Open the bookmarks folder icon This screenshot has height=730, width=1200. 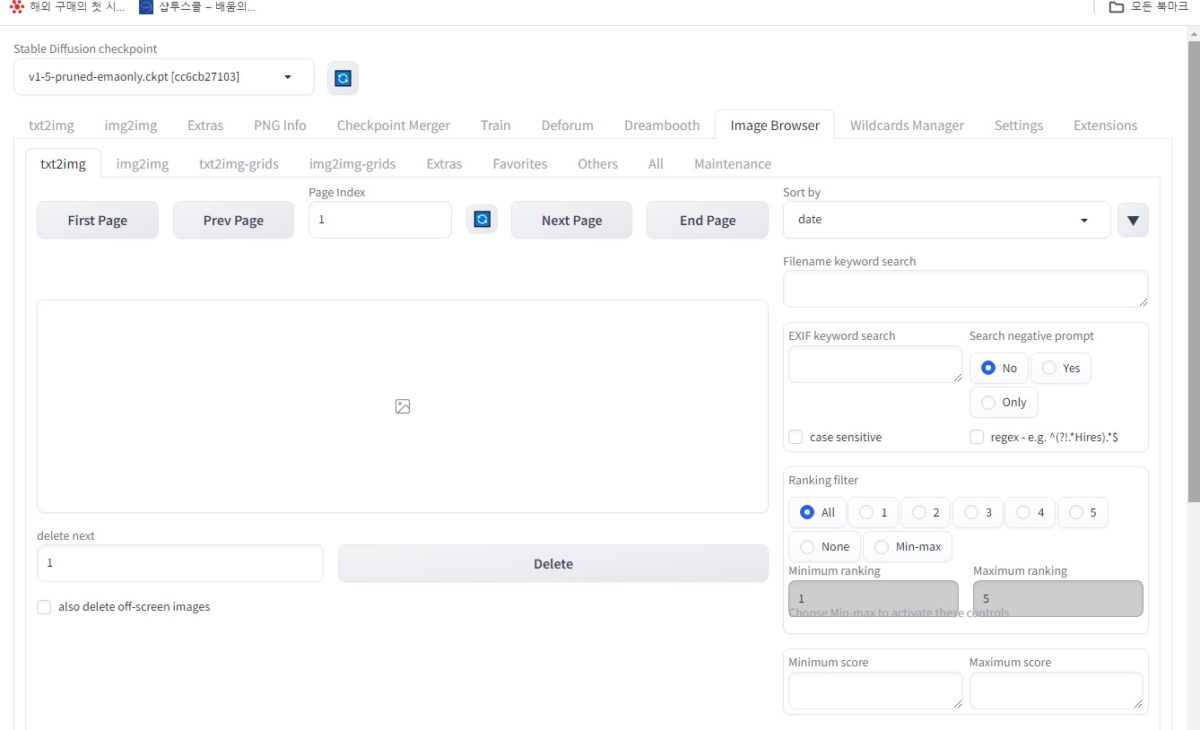pos(1116,7)
